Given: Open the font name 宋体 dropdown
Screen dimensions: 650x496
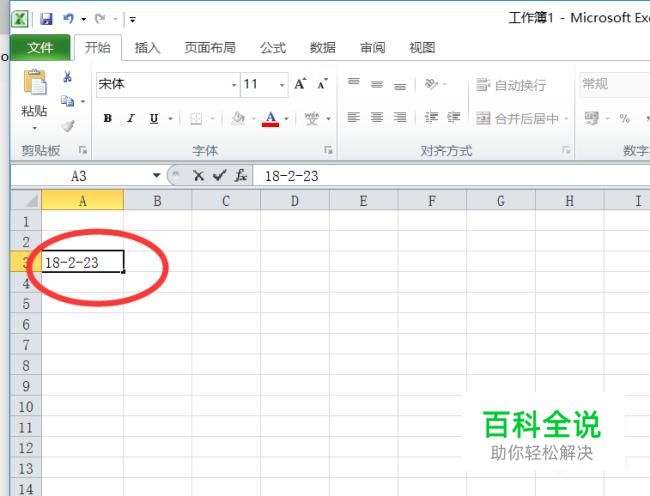Looking at the screenshot, I should [x=234, y=85].
